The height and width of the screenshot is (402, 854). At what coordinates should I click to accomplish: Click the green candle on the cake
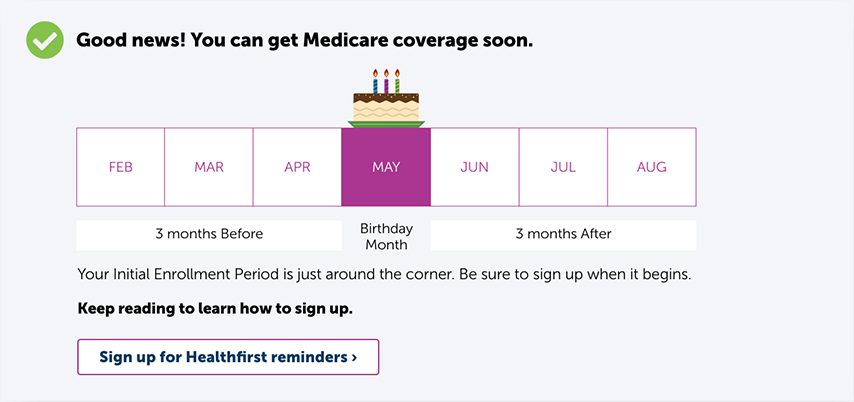pyautogui.click(x=397, y=81)
